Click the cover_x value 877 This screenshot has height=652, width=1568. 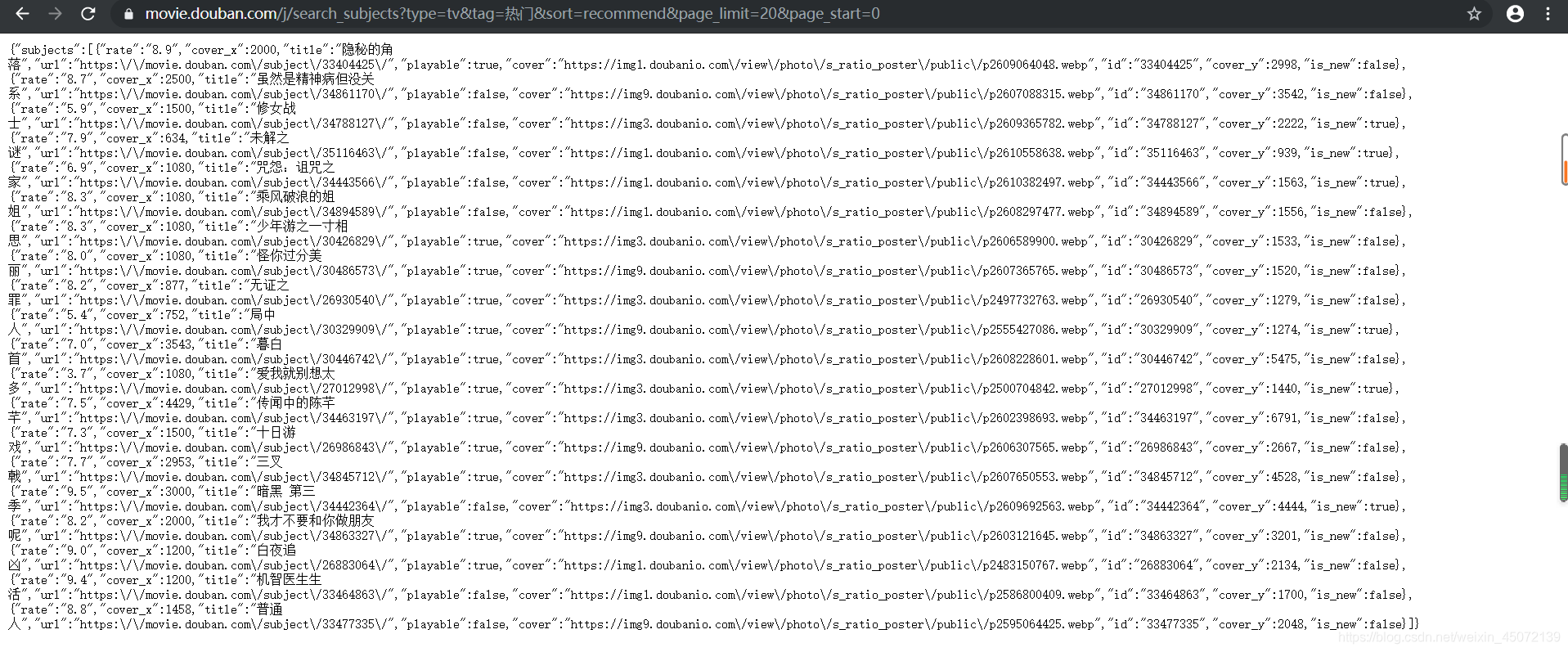174,286
